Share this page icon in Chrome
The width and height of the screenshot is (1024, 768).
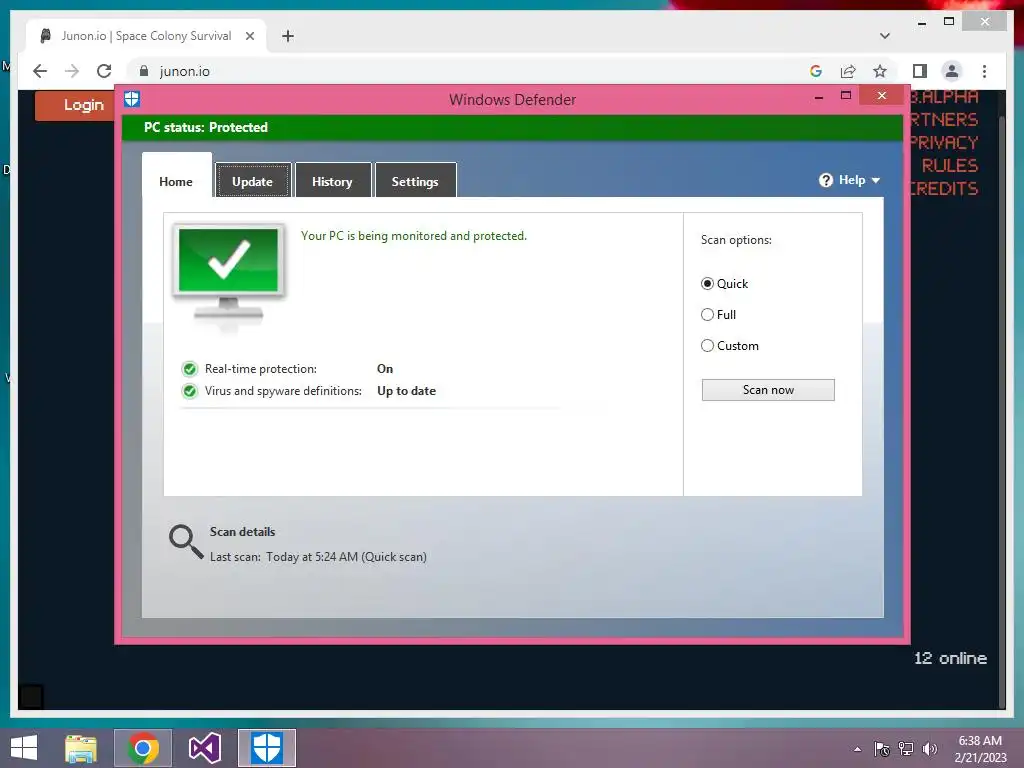tap(848, 71)
